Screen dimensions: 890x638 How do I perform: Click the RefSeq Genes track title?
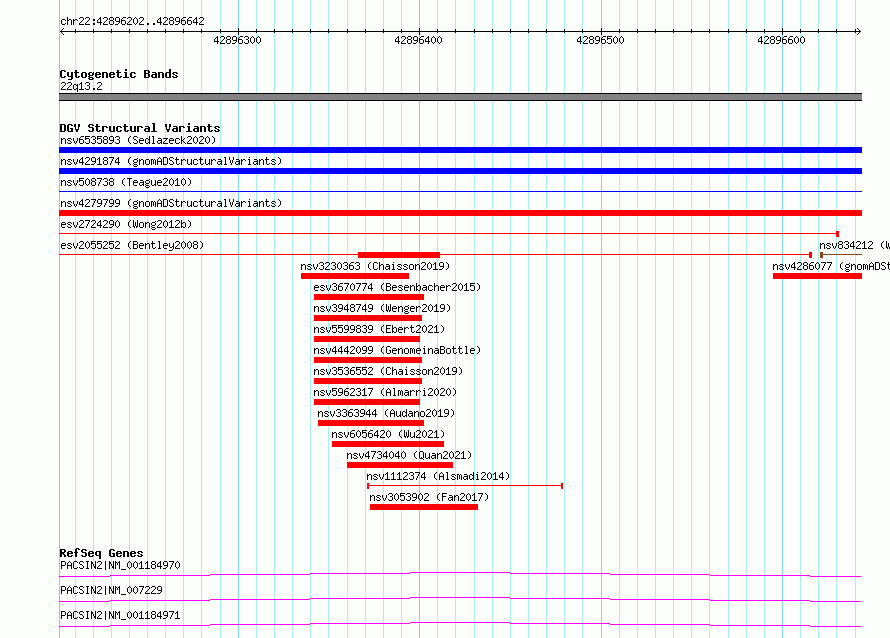click(x=101, y=553)
